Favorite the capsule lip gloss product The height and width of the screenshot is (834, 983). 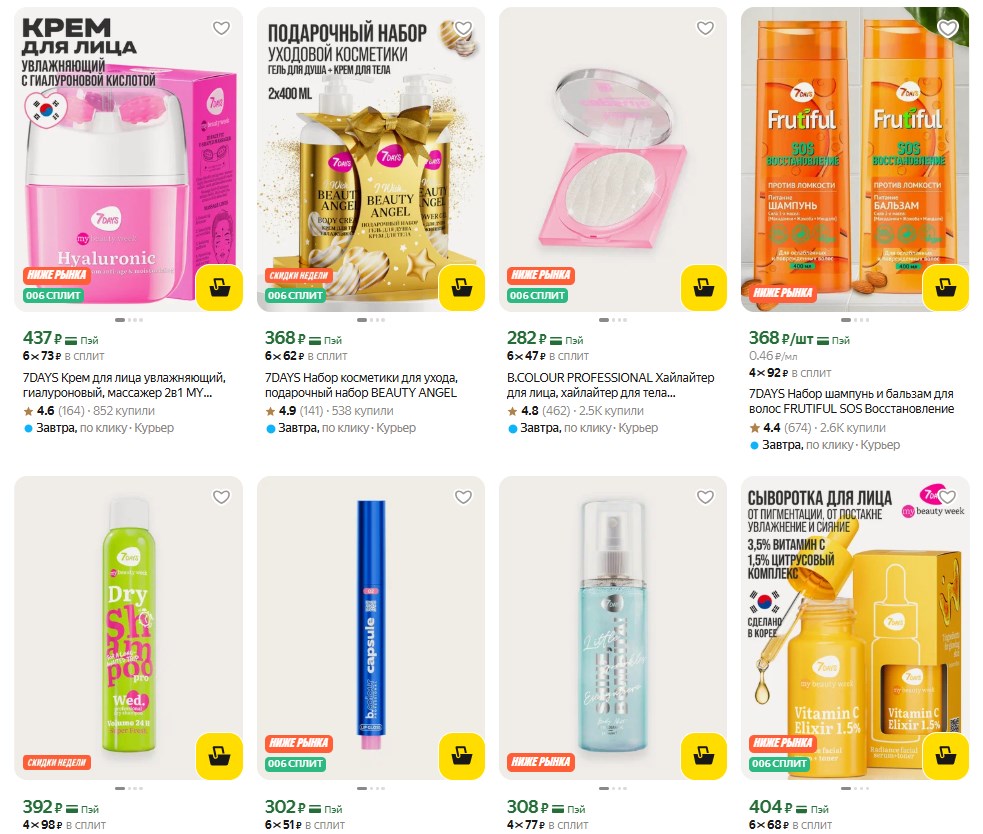pos(463,497)
